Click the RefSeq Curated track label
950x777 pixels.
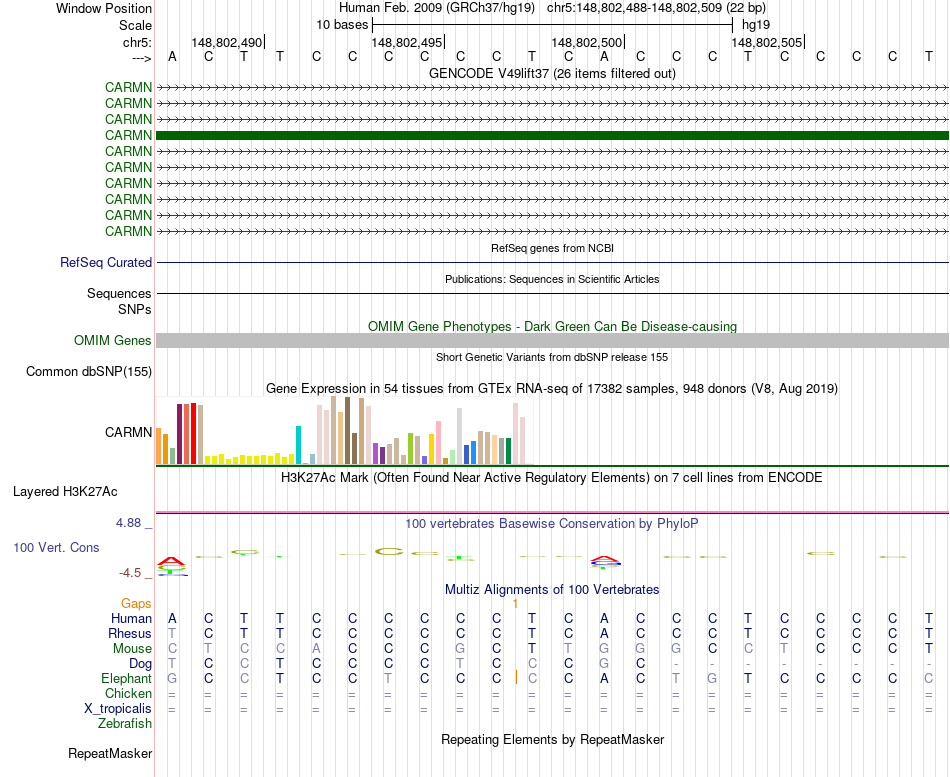tap(105, 262)
